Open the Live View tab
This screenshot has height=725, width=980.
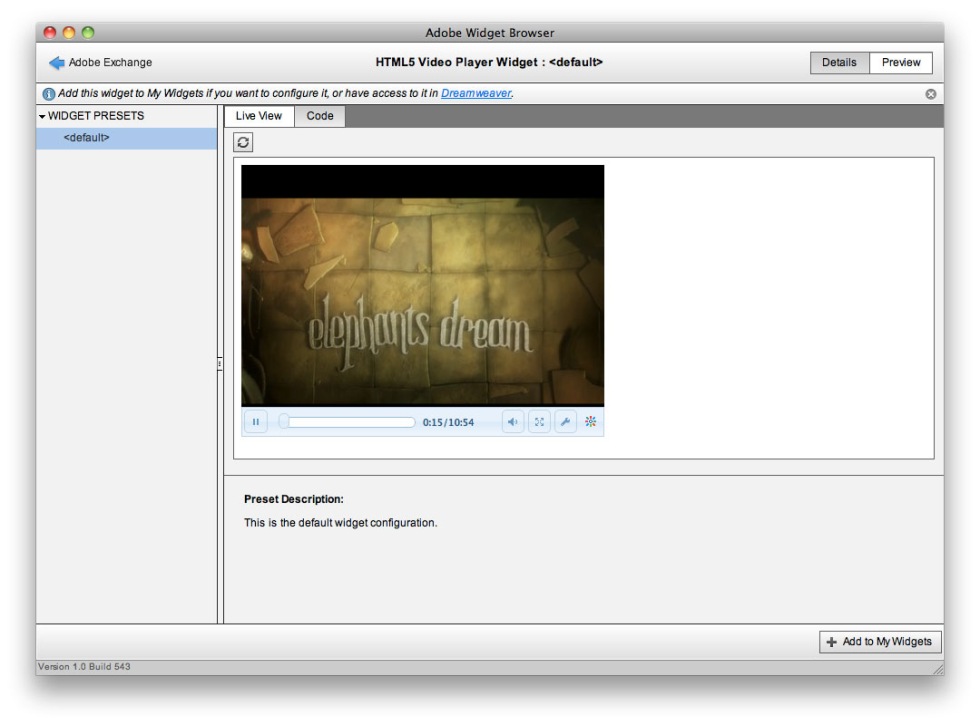[x=259, y=116]
